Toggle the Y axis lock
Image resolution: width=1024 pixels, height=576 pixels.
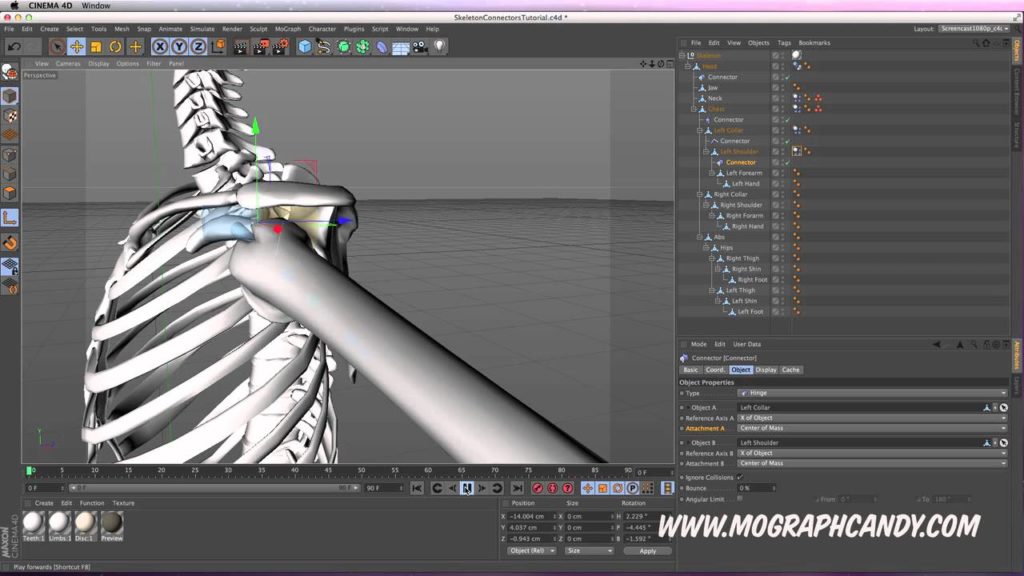(x=178, y=47)
